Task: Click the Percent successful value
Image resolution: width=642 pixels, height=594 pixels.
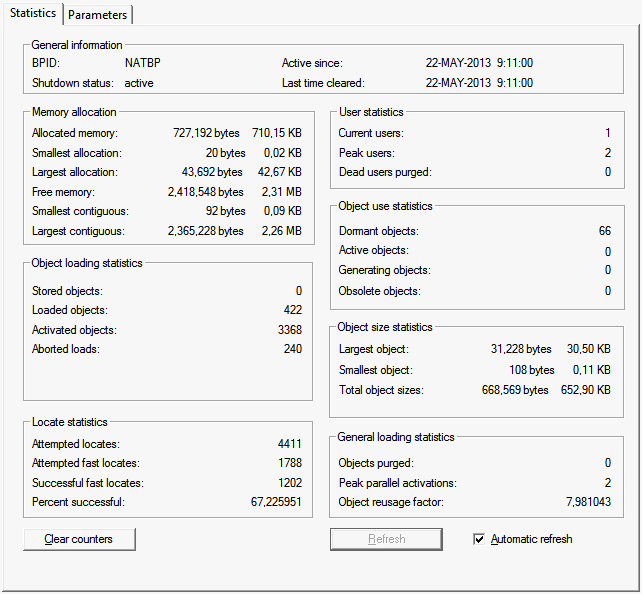Action: [x=277, y=502]
